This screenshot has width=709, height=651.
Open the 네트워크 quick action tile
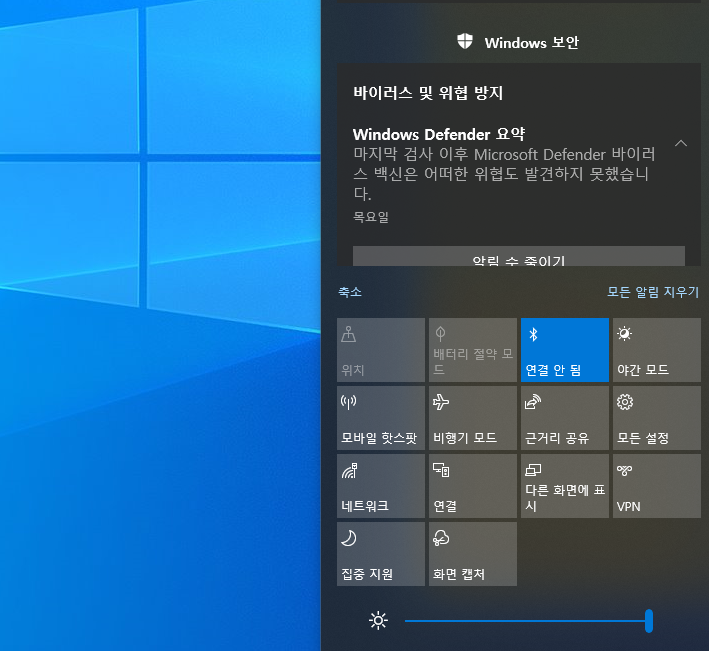[x=381, y=486]
